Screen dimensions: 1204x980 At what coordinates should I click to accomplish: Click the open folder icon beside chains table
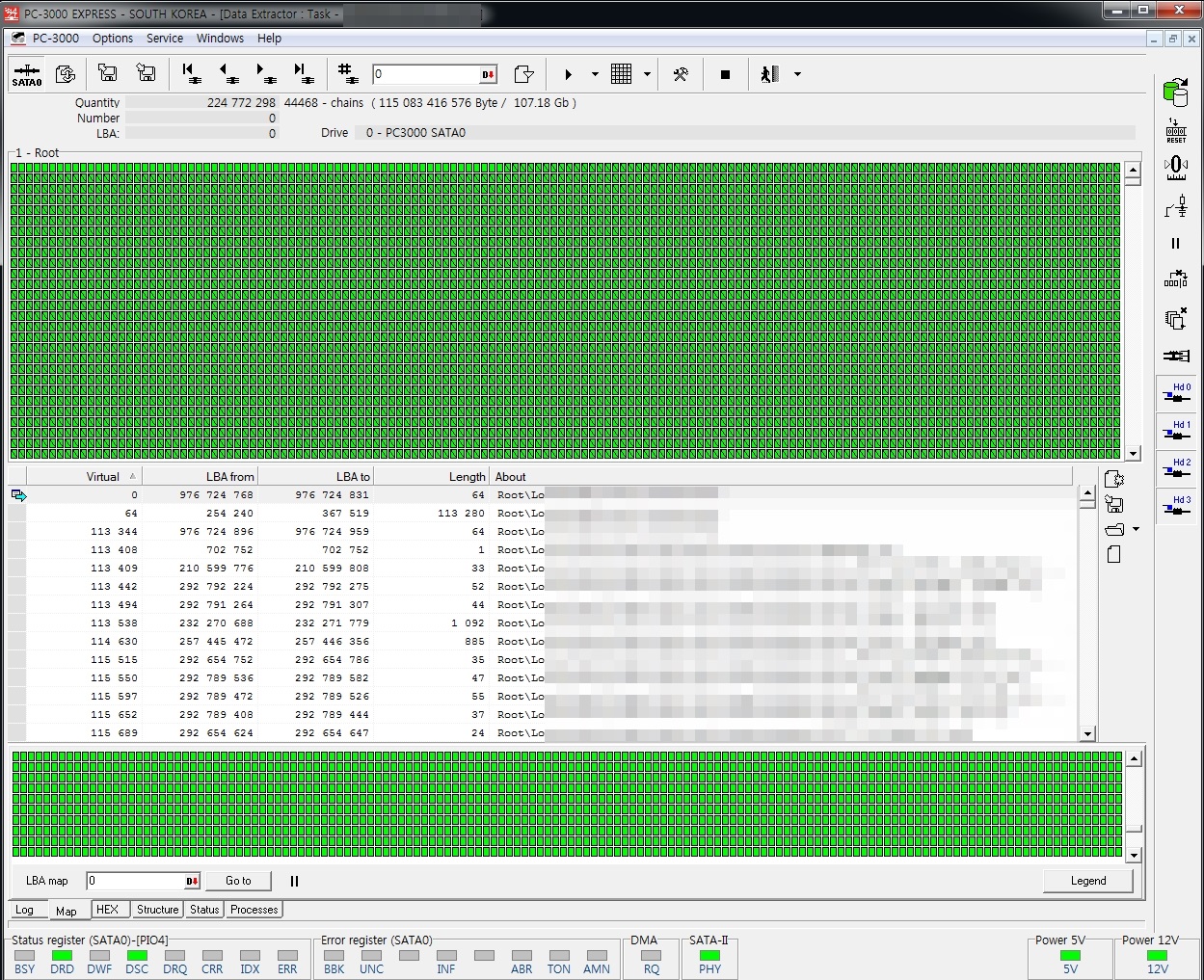pos(1115,529)
